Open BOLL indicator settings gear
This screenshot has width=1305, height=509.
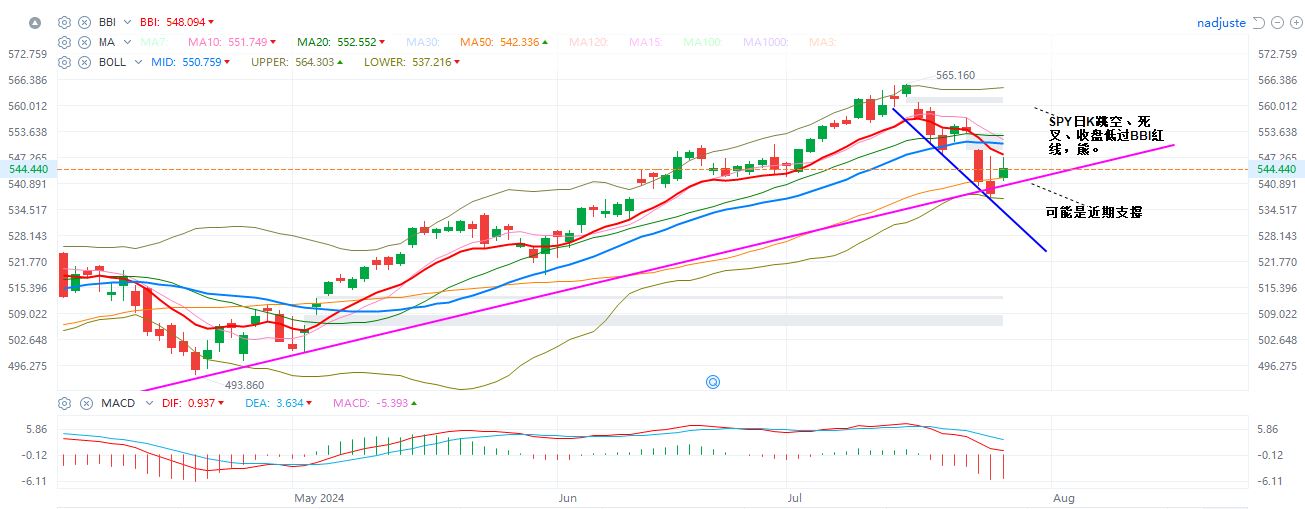(65, 62)
